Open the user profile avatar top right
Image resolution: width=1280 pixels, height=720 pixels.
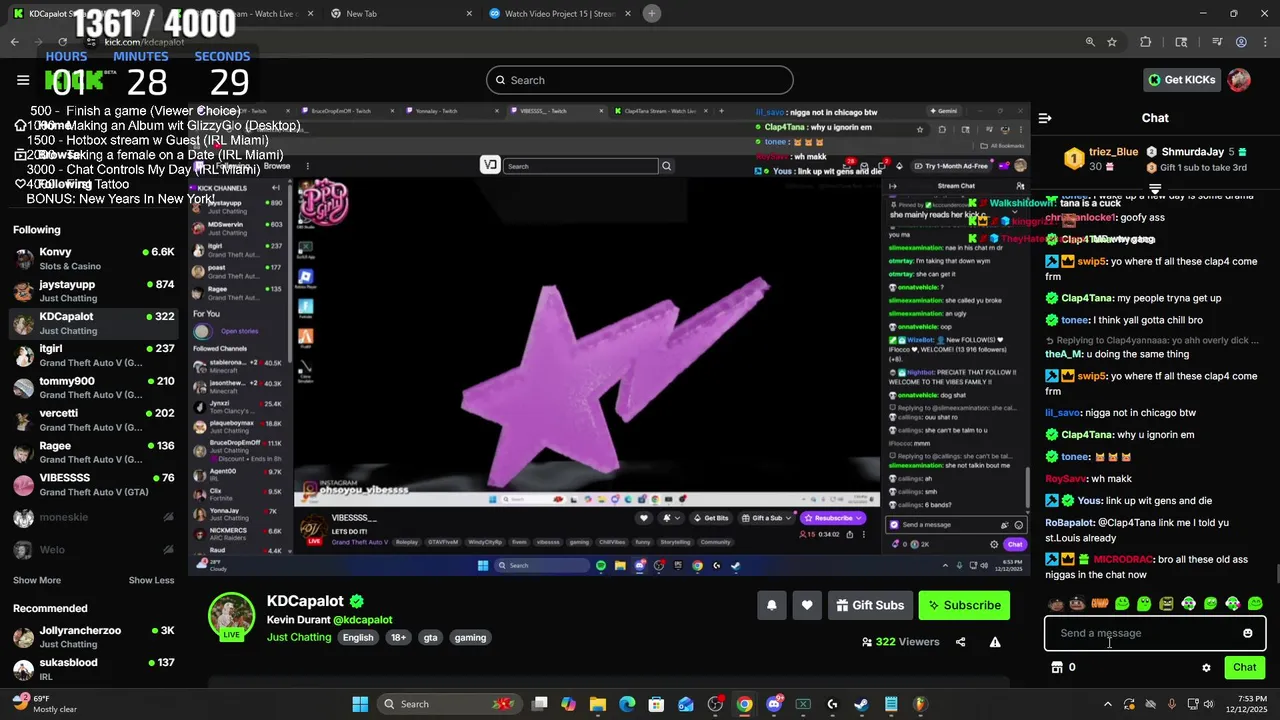[x=1239, y=80]
